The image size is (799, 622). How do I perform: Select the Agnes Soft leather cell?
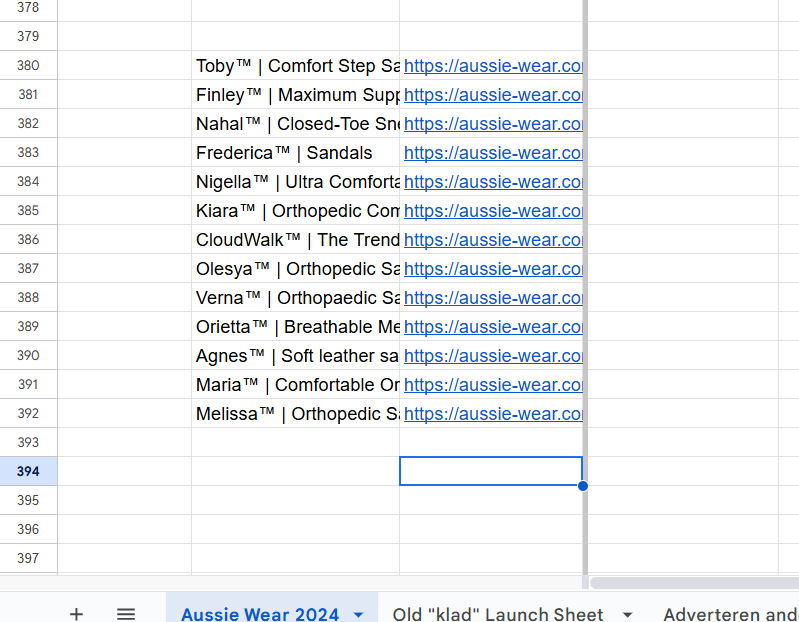296,356
